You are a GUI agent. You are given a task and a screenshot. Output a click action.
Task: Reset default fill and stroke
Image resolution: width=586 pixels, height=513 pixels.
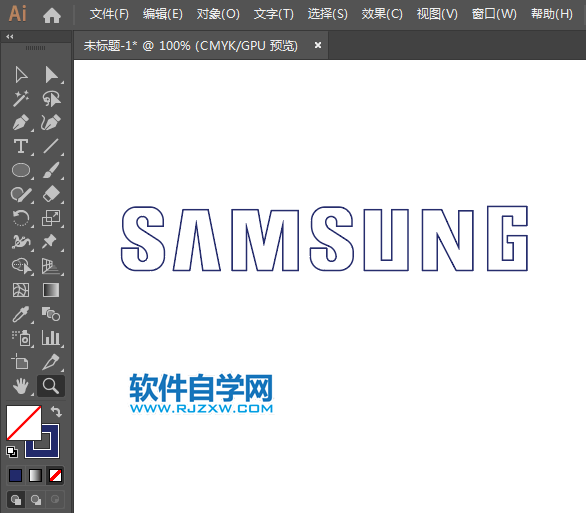click(12, 452)
